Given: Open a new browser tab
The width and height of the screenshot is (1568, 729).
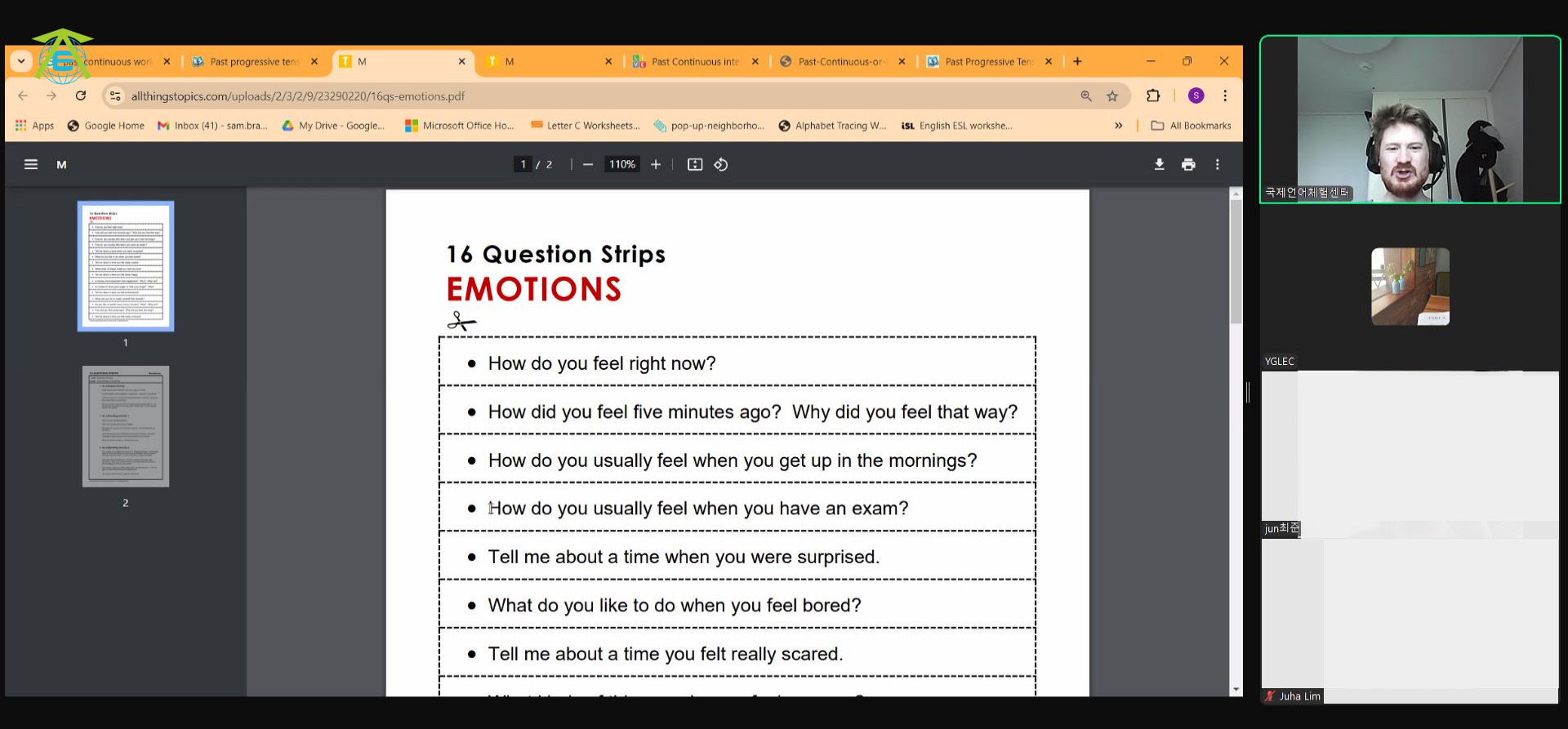Looking at the screenshot, I should [1077, 61].
